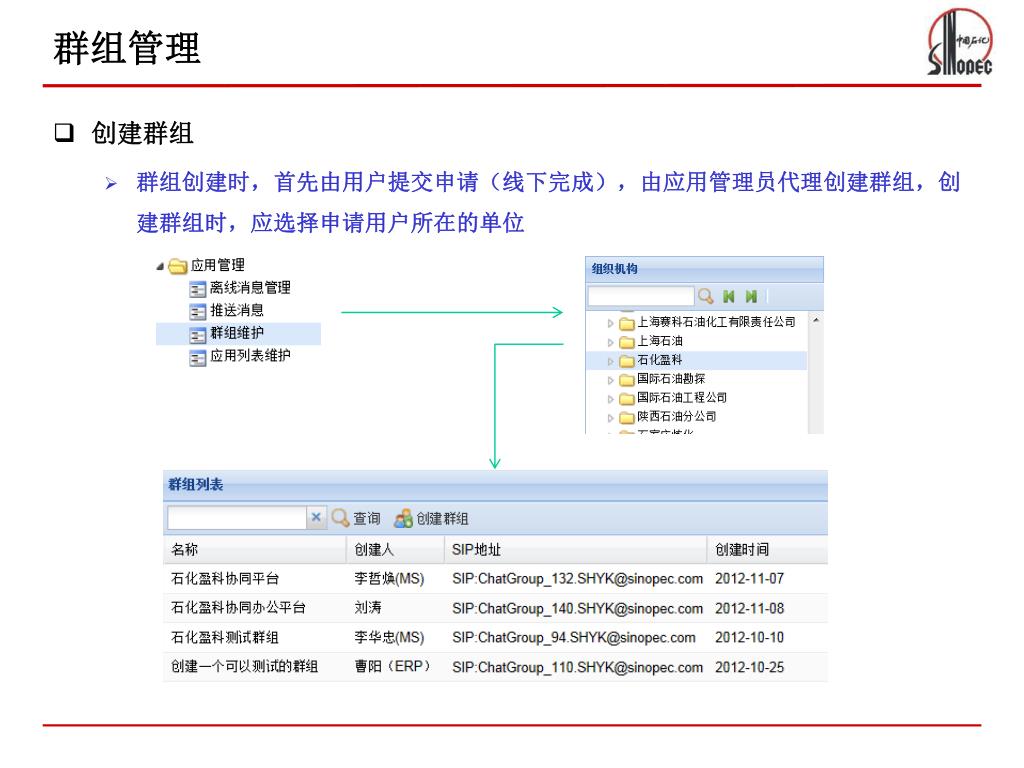This screenshot has height=768, width=1024.
Task: Click the 群组列表 panel header
Action: click(495, 485)
